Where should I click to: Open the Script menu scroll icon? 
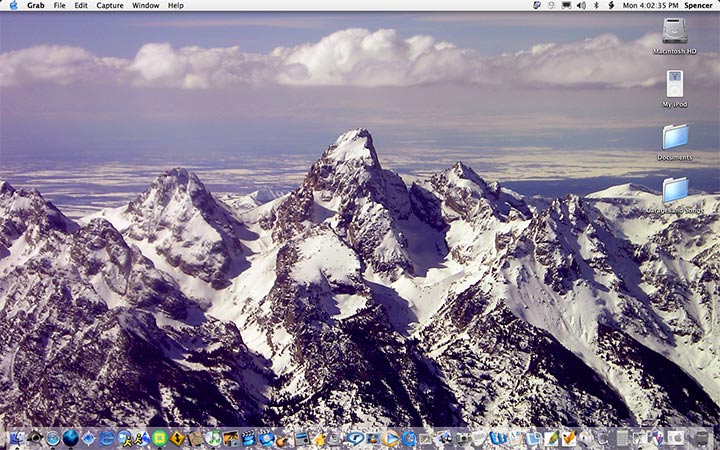tap(611, 6)
